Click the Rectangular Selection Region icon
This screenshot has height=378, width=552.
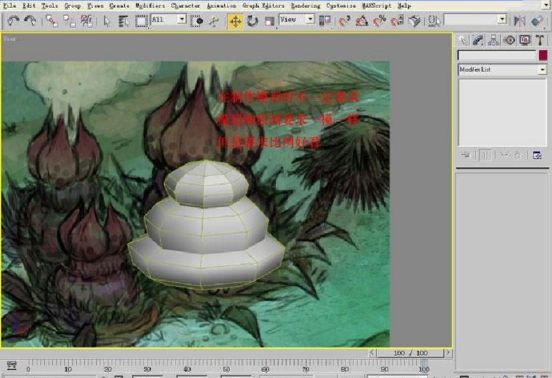pos(141,21)
